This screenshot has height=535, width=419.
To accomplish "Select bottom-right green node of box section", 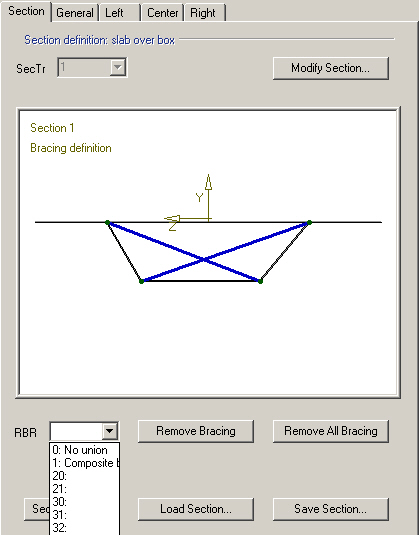I will (x=260, y=281).
